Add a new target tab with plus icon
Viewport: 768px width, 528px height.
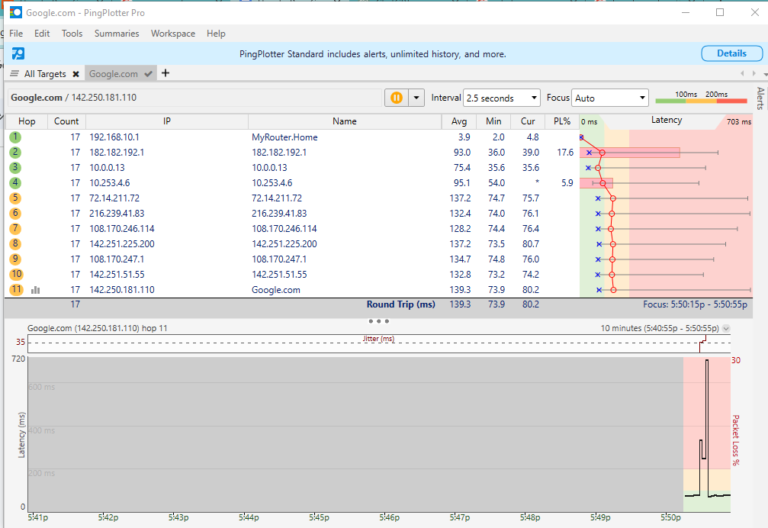[x=166, y=73]
